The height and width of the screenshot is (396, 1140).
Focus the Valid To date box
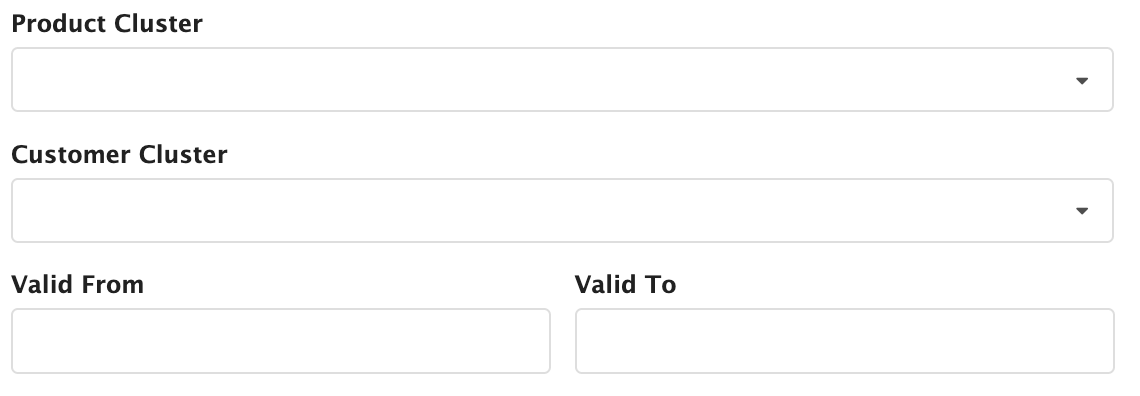click(845, 341)
